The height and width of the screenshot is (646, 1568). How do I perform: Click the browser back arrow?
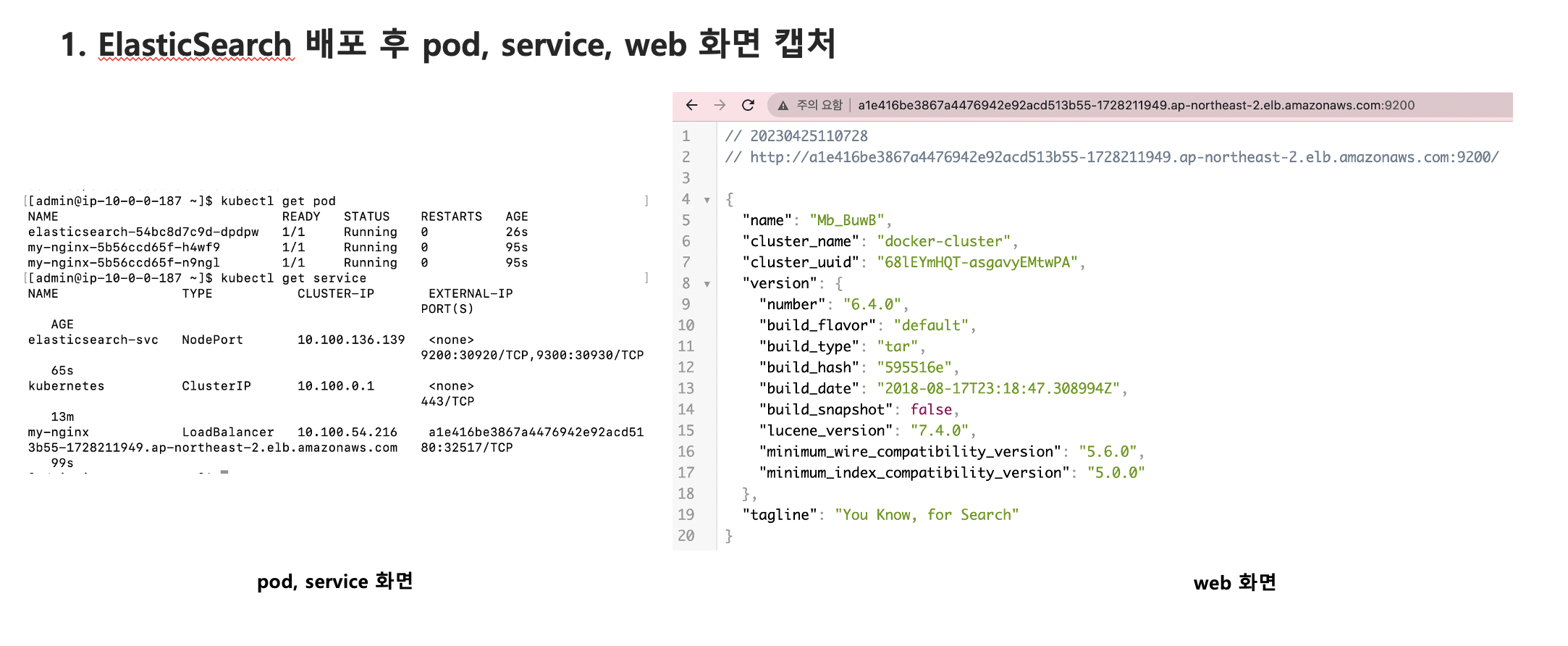point(691,105)
